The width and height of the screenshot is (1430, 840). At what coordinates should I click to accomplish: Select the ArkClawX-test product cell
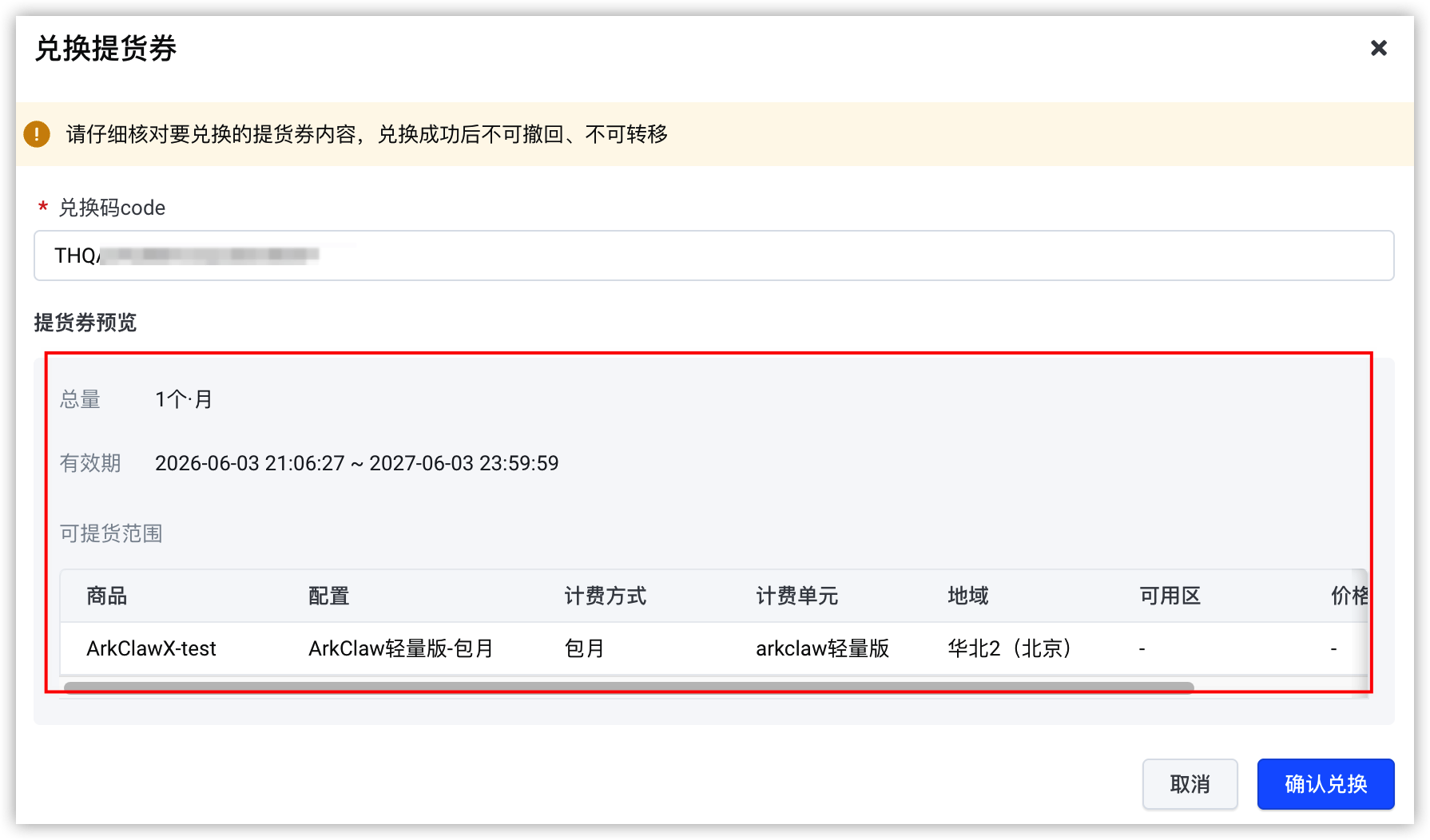click(x=151, y=648)
